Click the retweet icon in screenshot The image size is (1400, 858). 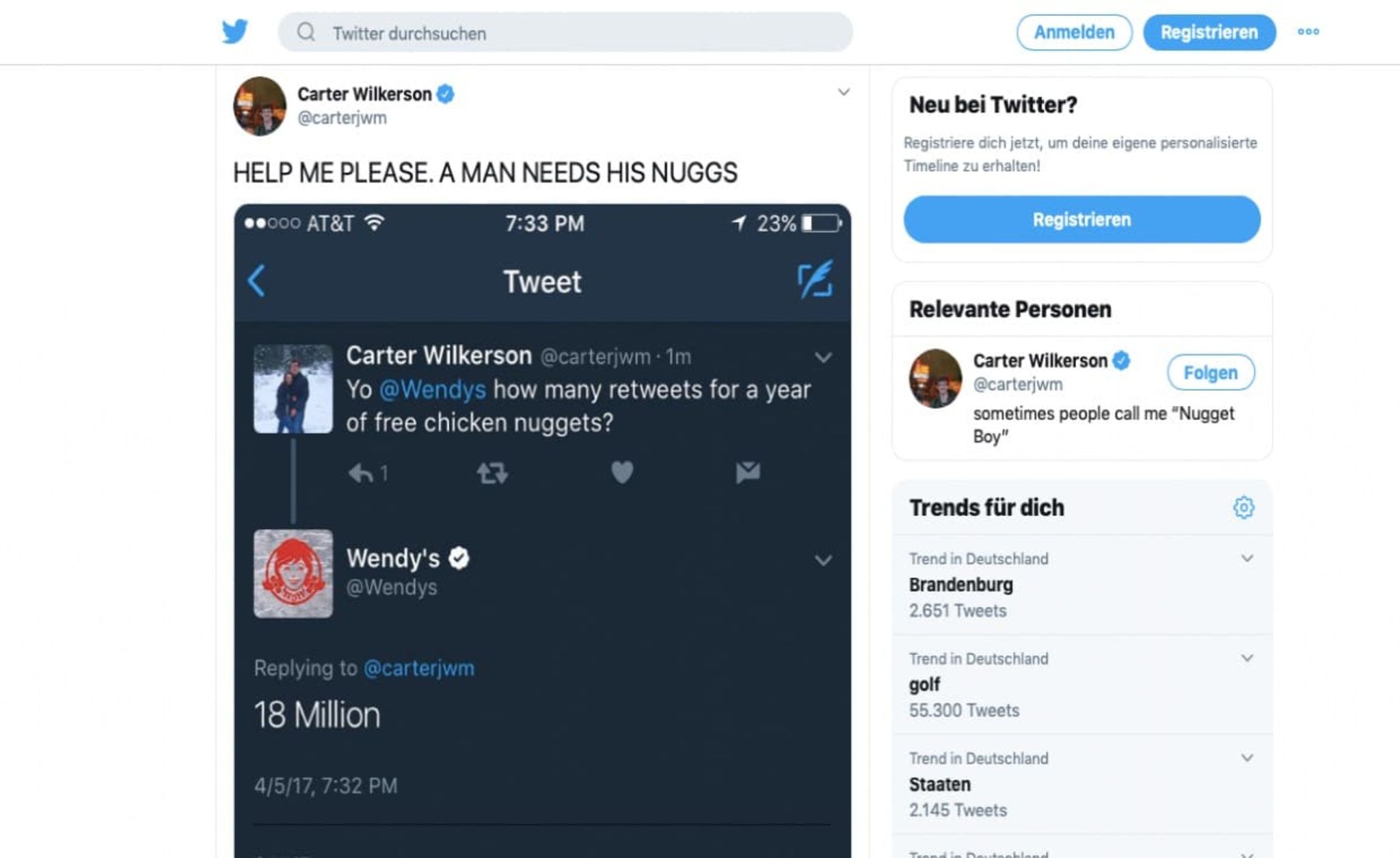pos(492,472)
